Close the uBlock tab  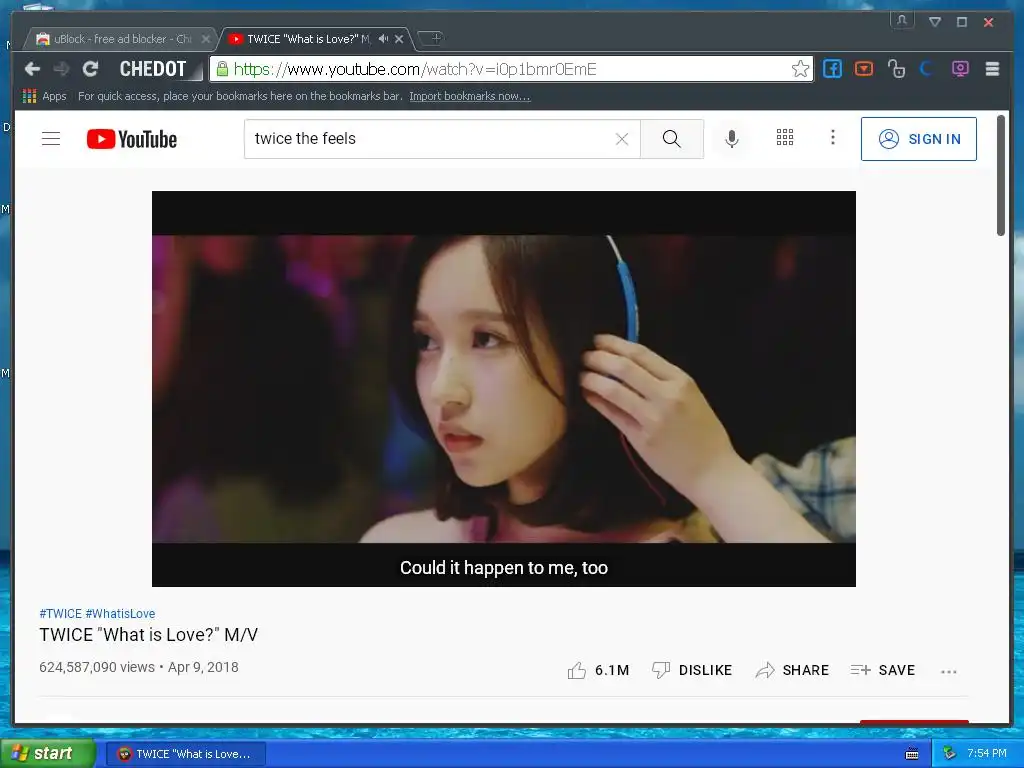206,39
